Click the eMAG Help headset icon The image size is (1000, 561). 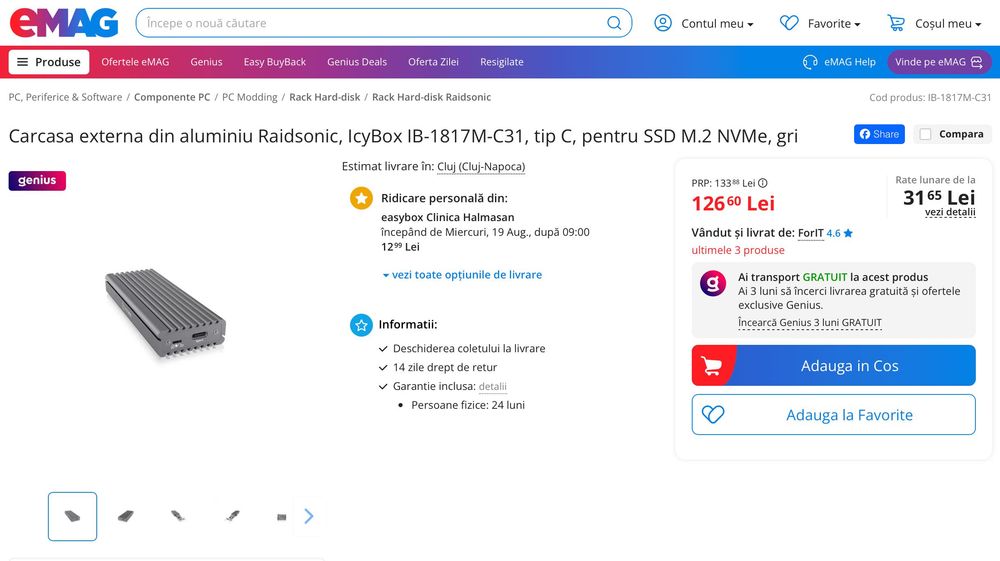coord(810,62)
